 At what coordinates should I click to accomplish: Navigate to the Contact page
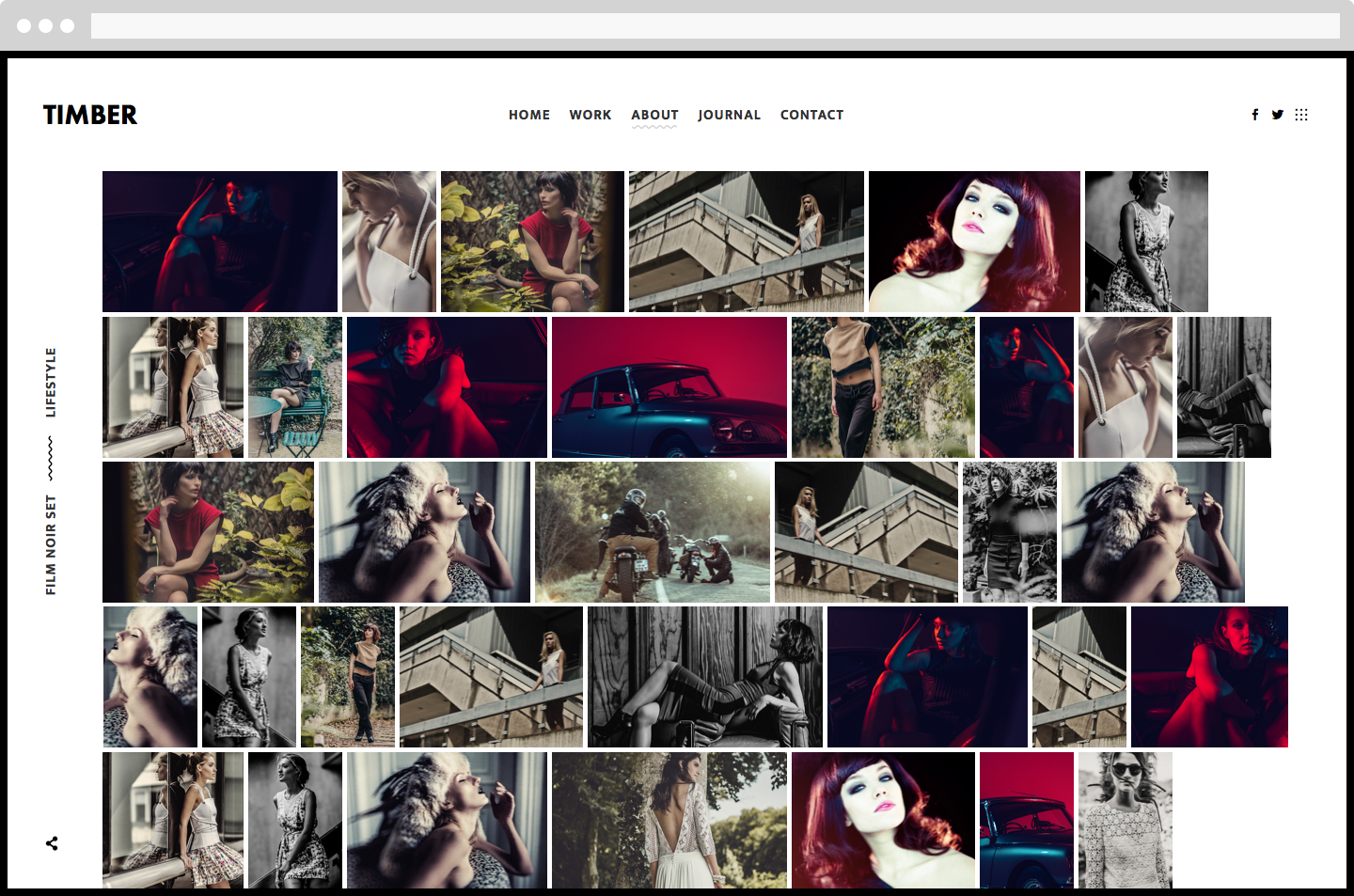pyautogui.click(x=811, y=115)
